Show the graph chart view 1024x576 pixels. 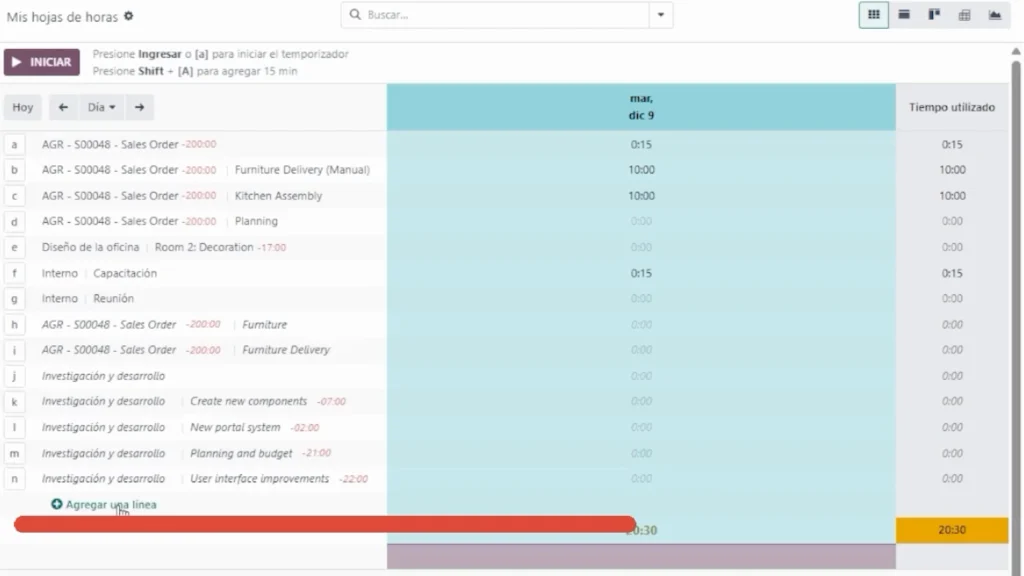tap(994, 15)
